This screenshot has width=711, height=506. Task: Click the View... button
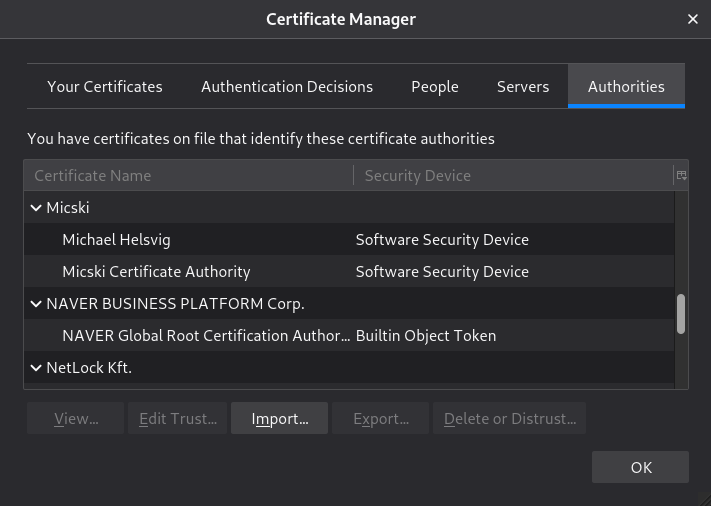76,418
